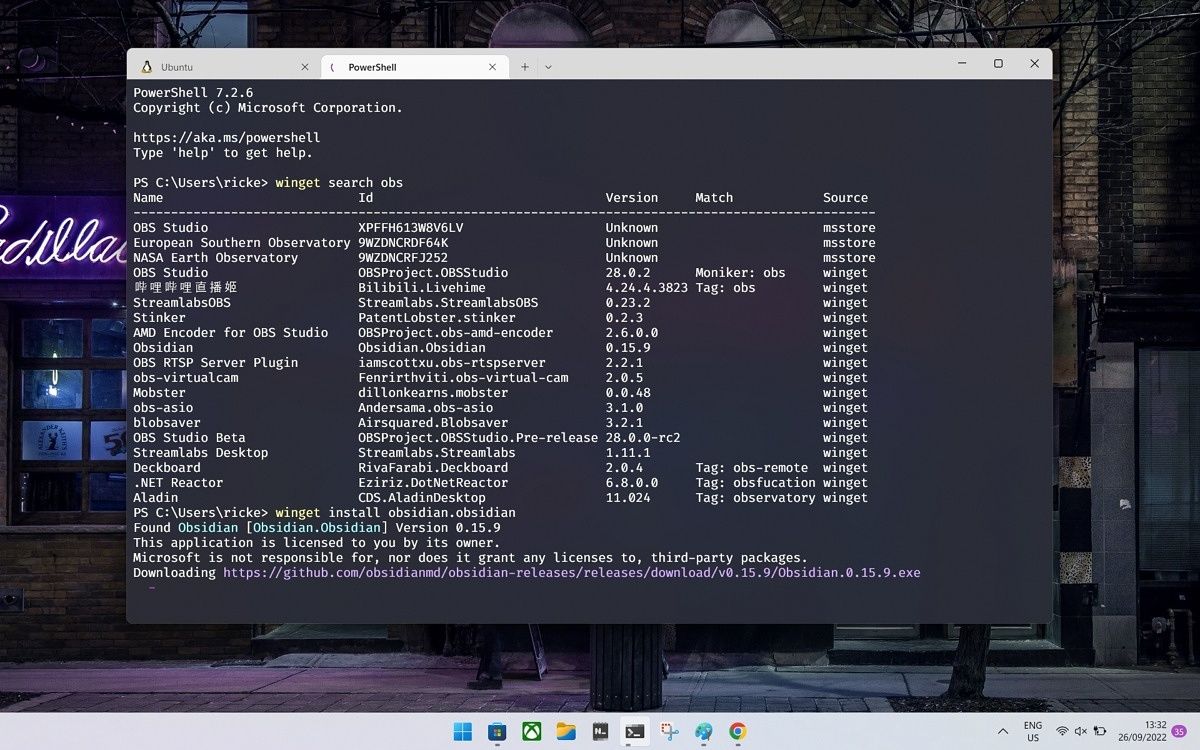Click the ENG US language selector
This screenshot has width=1200, height=750.
click(x=1032, y=732)
